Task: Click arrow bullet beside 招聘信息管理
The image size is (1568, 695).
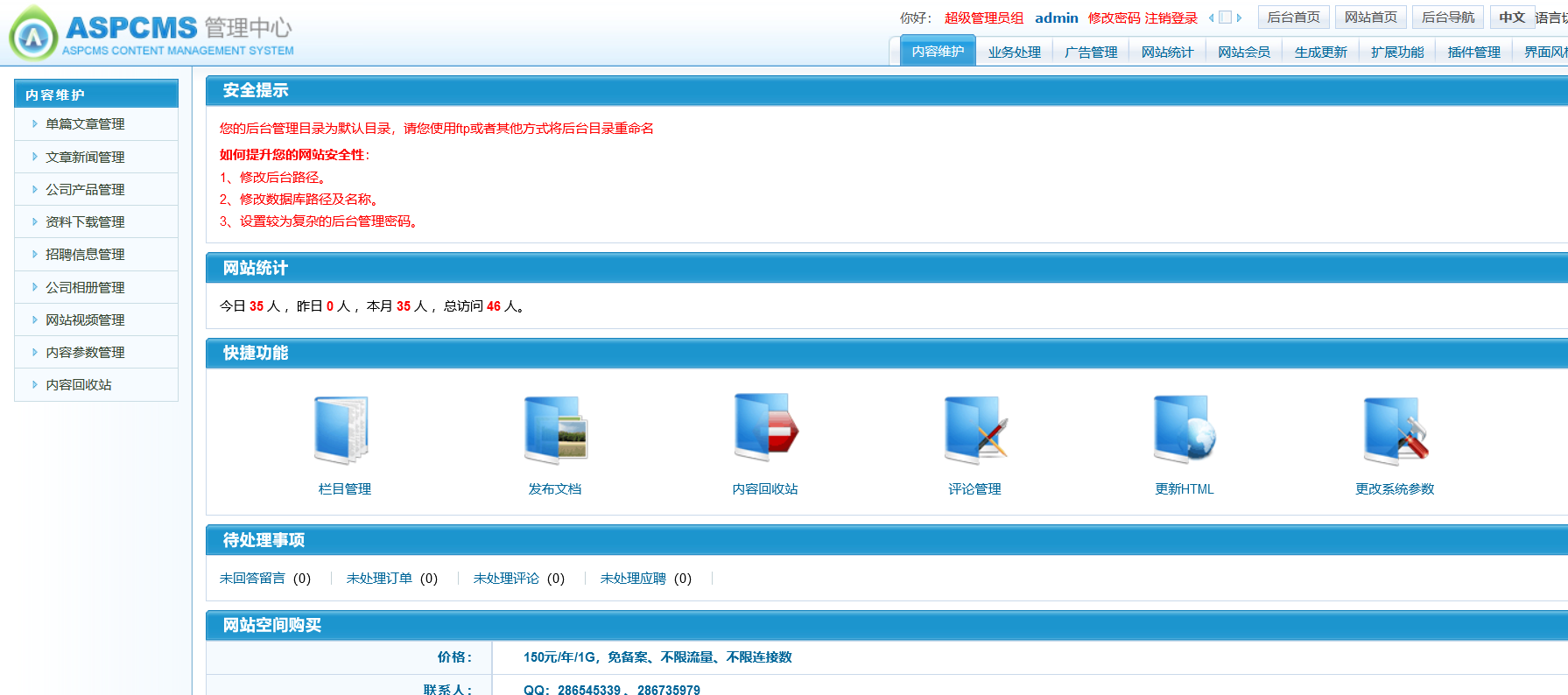Action: point(35,254)
